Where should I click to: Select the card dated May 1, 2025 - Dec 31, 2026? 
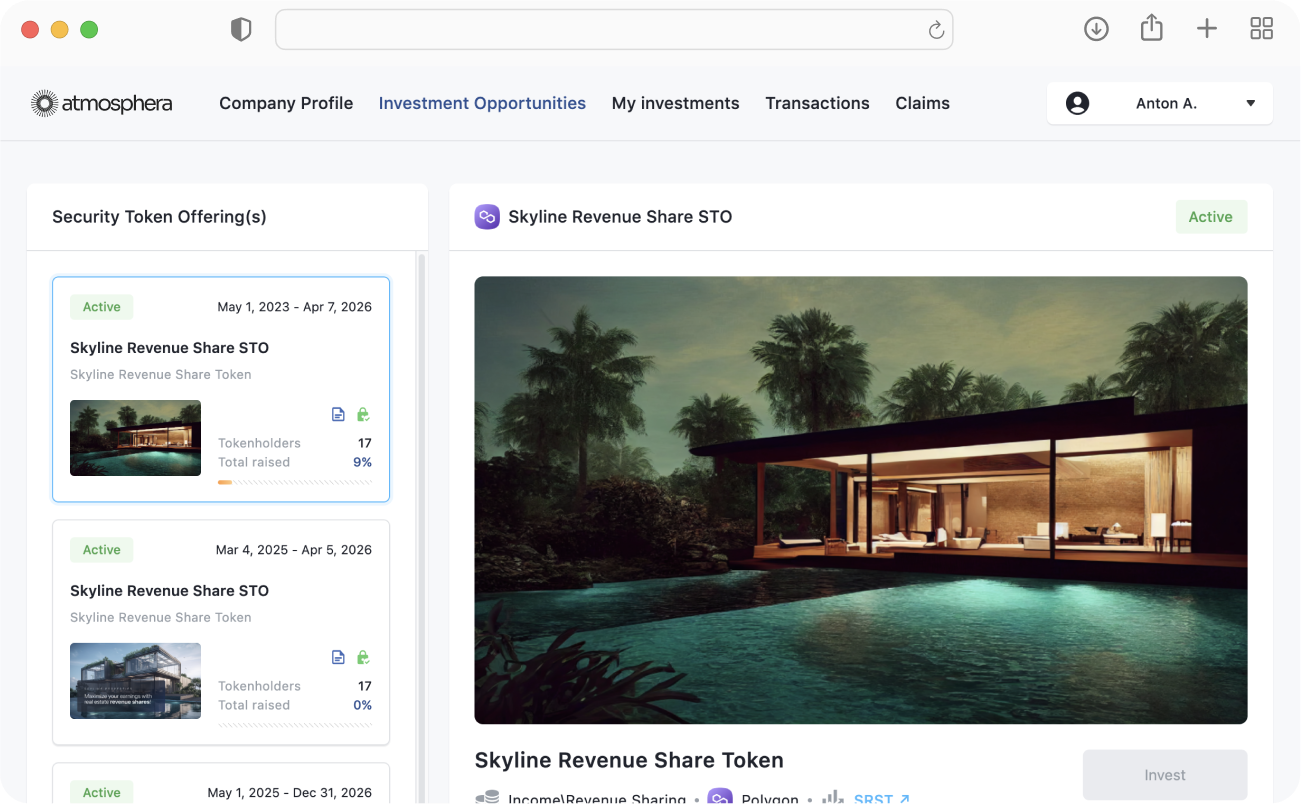click(x=221, y=783)
